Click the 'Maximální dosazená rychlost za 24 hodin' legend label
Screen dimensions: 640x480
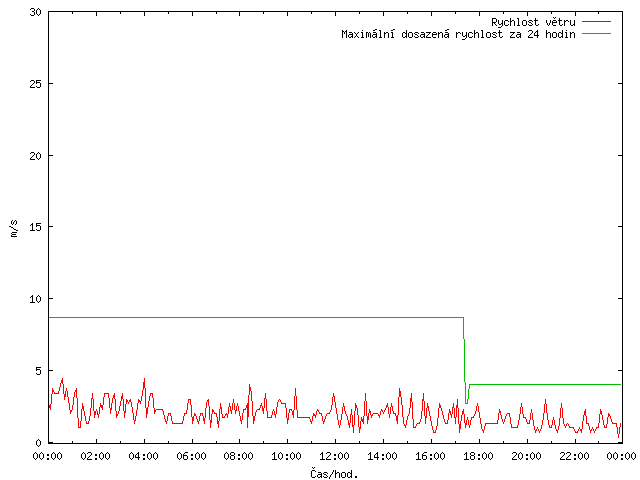(458, 34)
